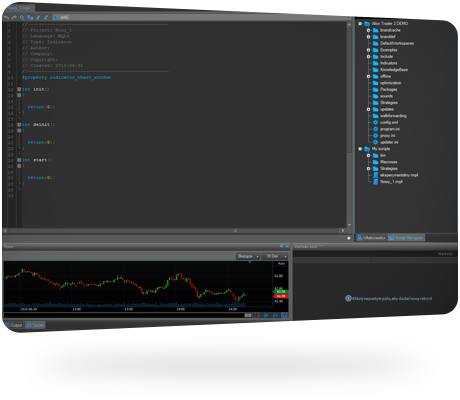Click the editor horizontal scrollbar thumb
The height and width of the screenshot is (400, 460).
pos(235,231)
